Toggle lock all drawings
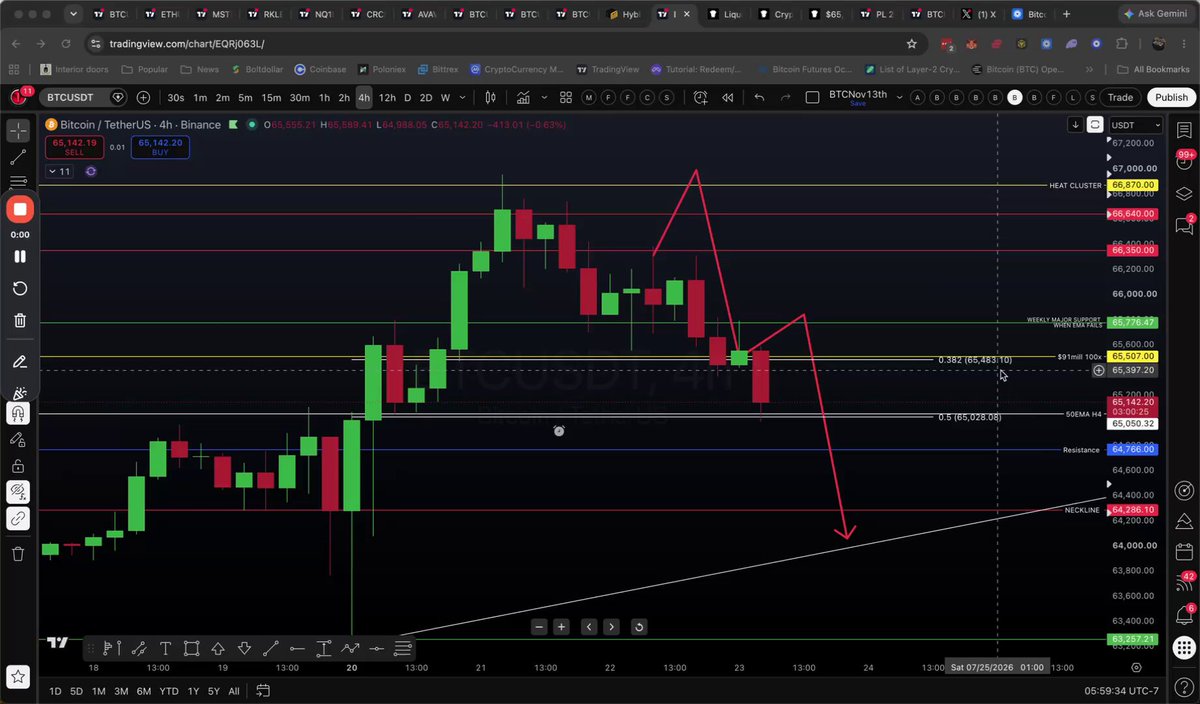Viewport: 1200px width, 704px height. tap(18, 466)
